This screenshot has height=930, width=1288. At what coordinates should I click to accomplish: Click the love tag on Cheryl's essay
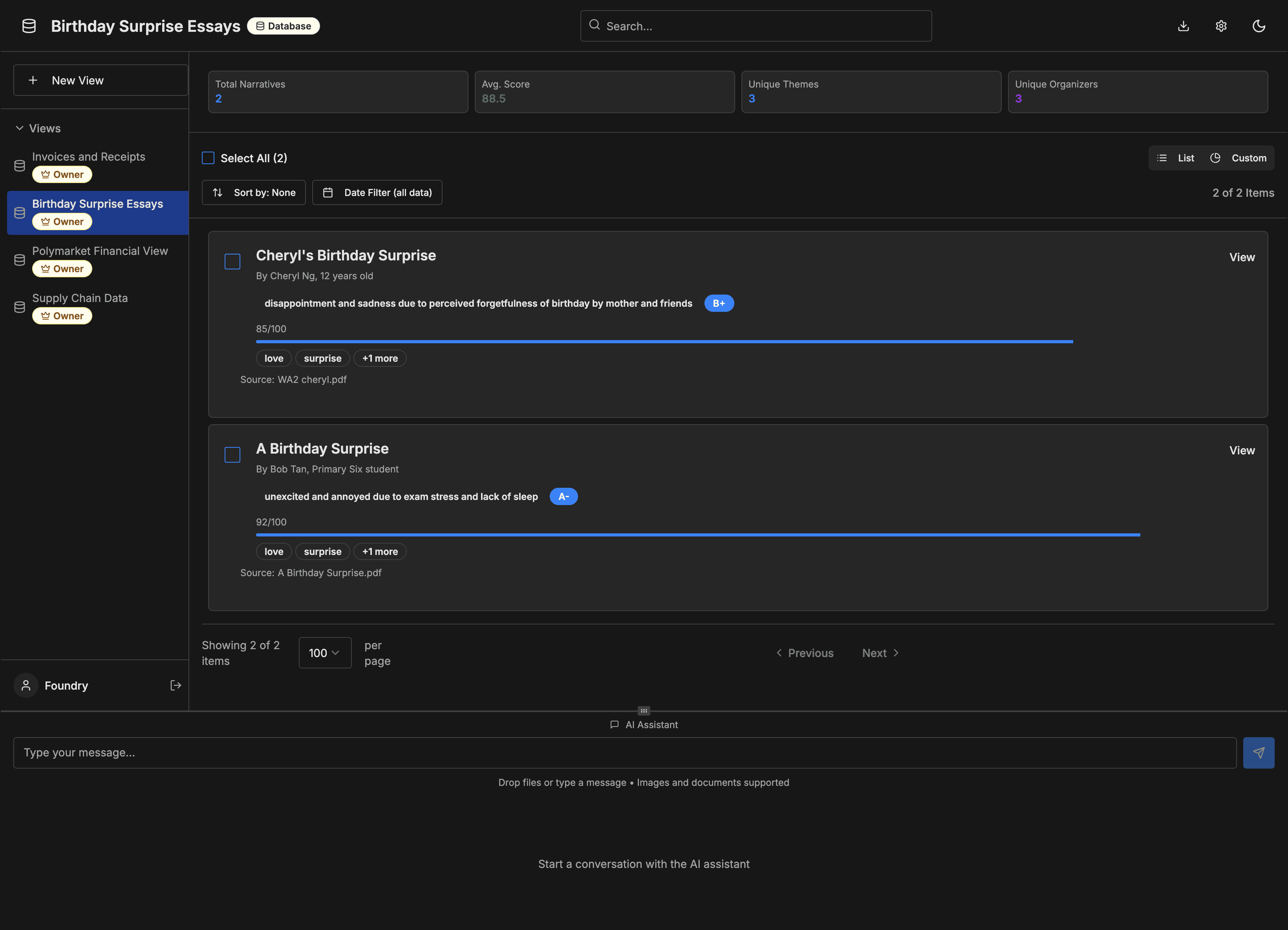[274, 359]
